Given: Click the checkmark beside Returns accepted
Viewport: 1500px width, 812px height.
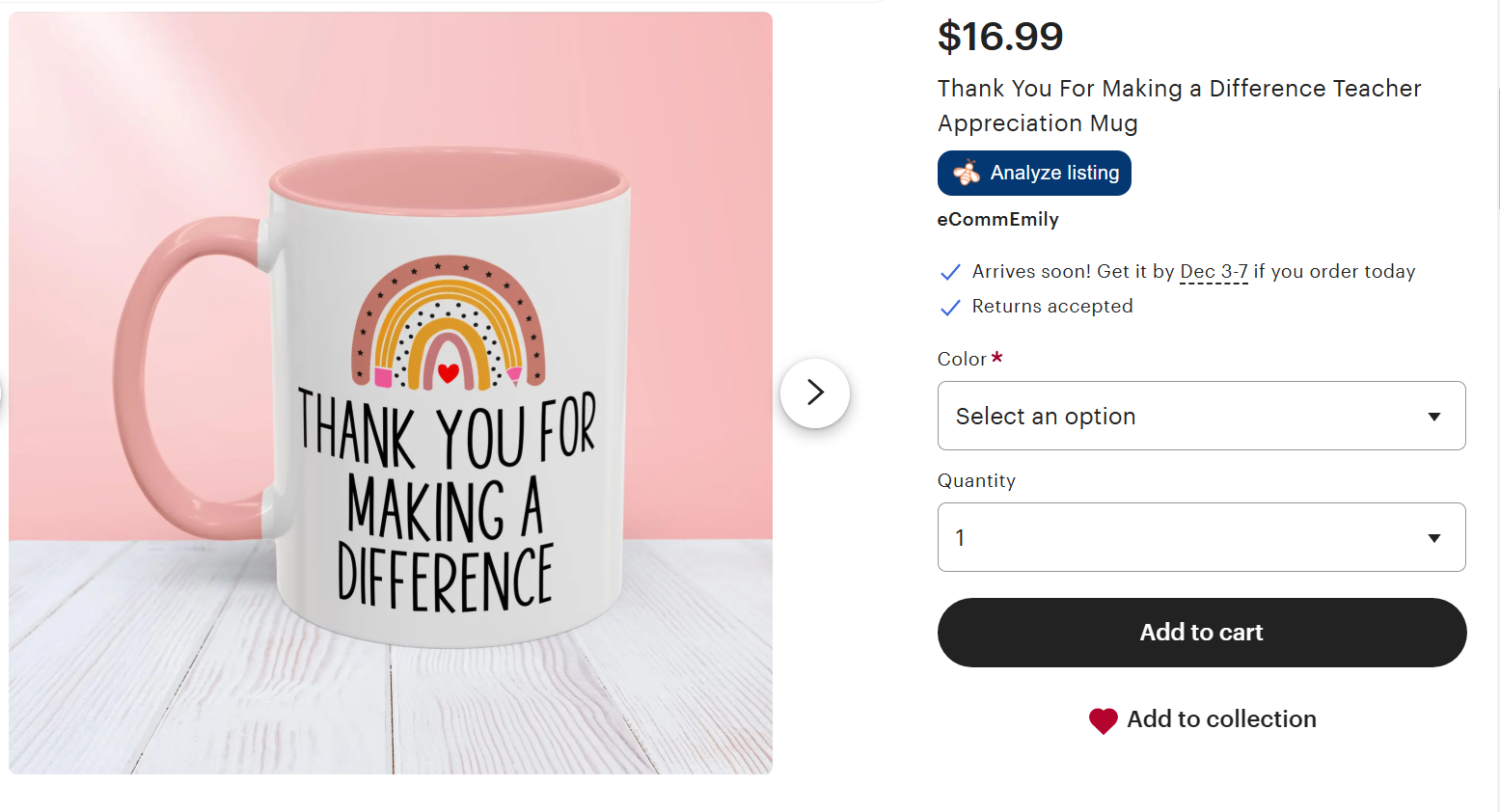Looking at the screenshot, I should (x=950, y=307).
